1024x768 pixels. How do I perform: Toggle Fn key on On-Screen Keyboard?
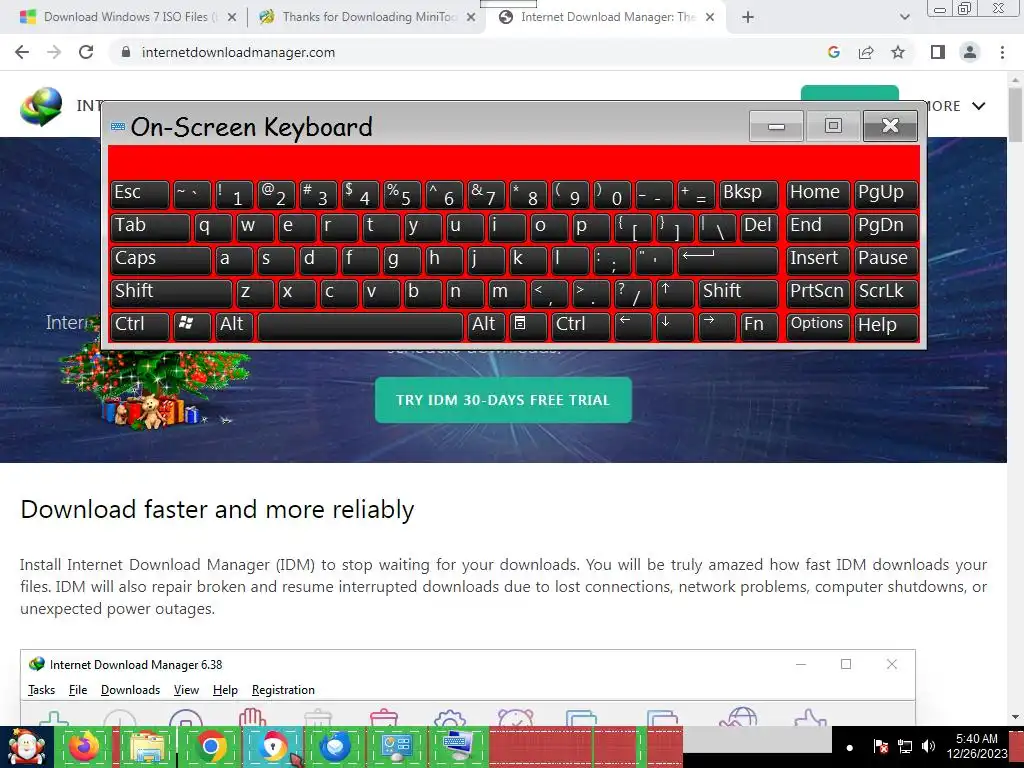tap(760, 325)
